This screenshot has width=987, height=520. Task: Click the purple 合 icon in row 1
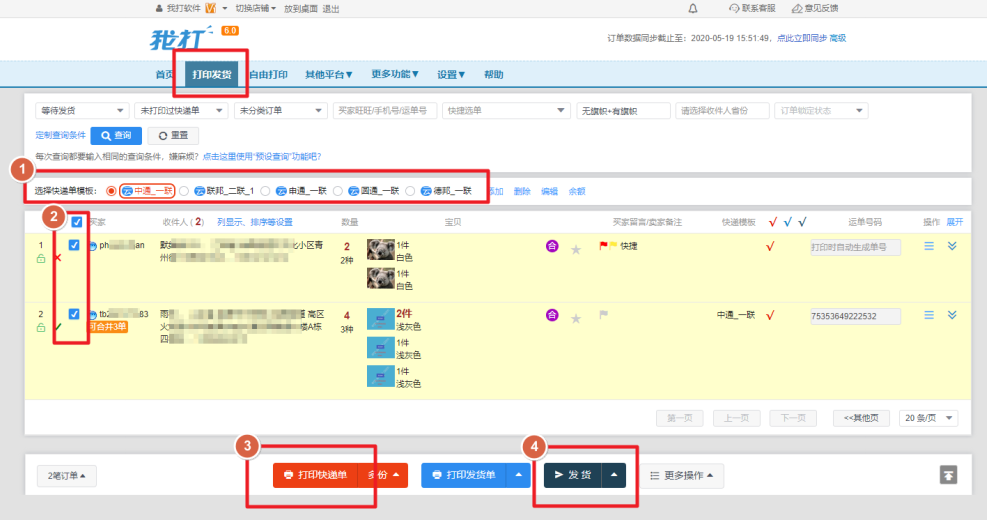tap(552, 246)
